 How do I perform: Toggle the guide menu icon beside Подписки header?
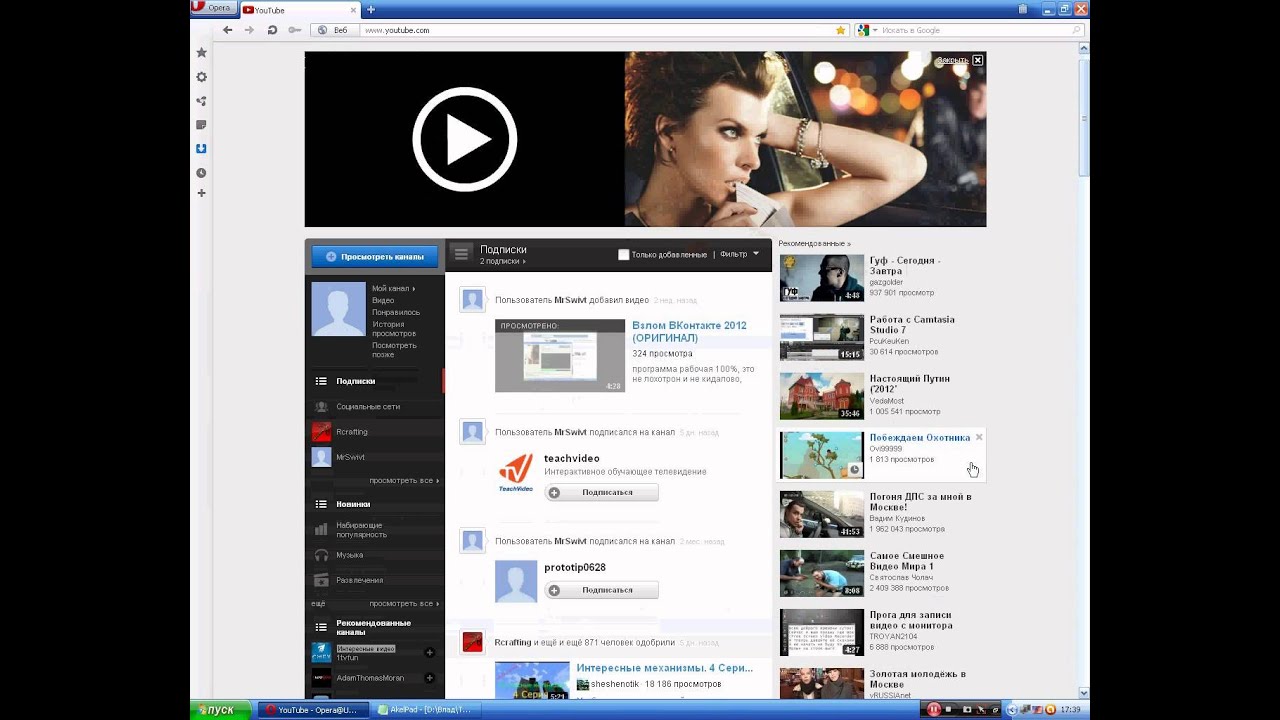[x=461, y=254]
